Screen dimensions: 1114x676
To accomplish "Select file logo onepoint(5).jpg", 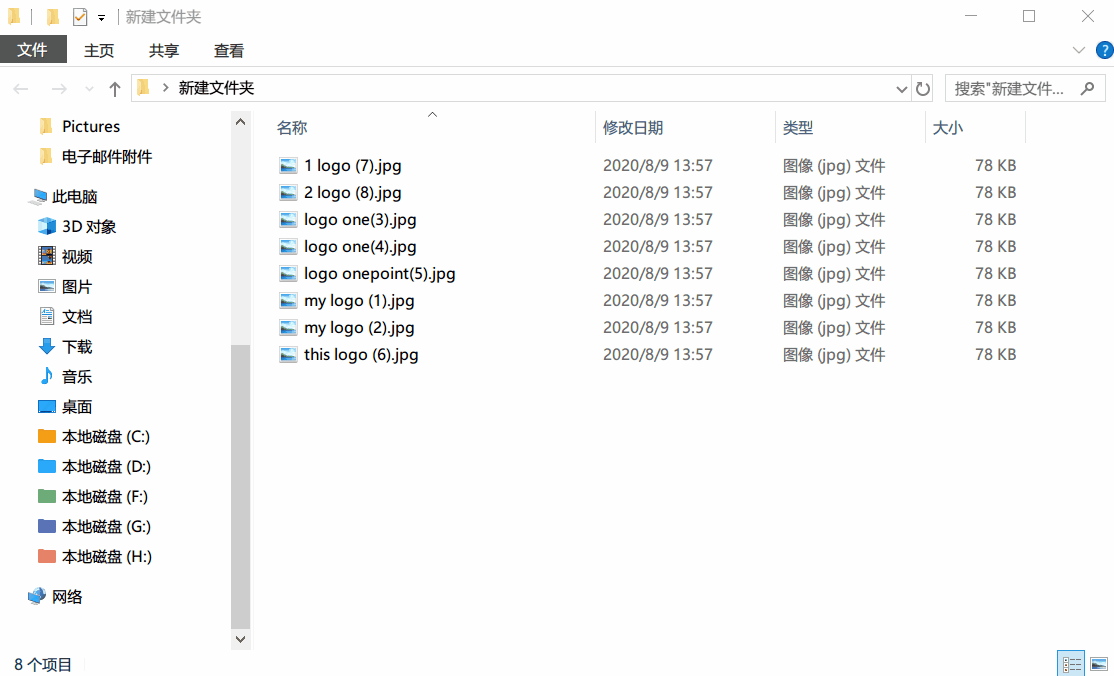I will click(379, 274).
